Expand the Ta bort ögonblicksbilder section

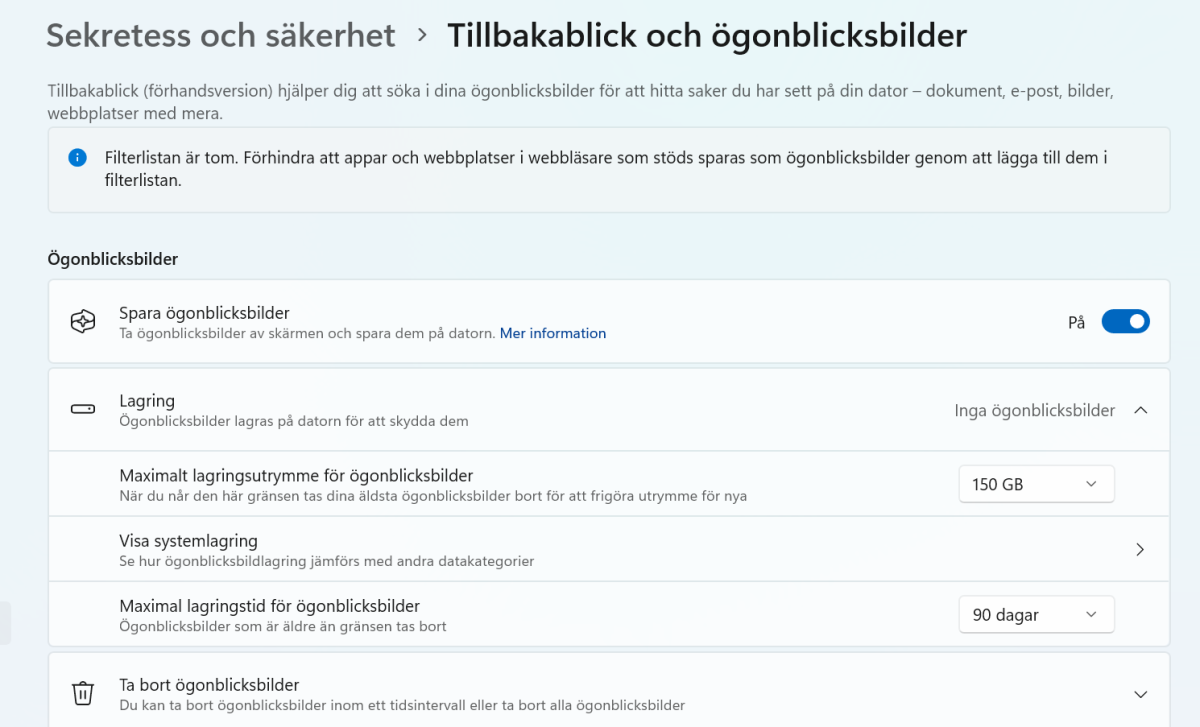click(1140, 694)
